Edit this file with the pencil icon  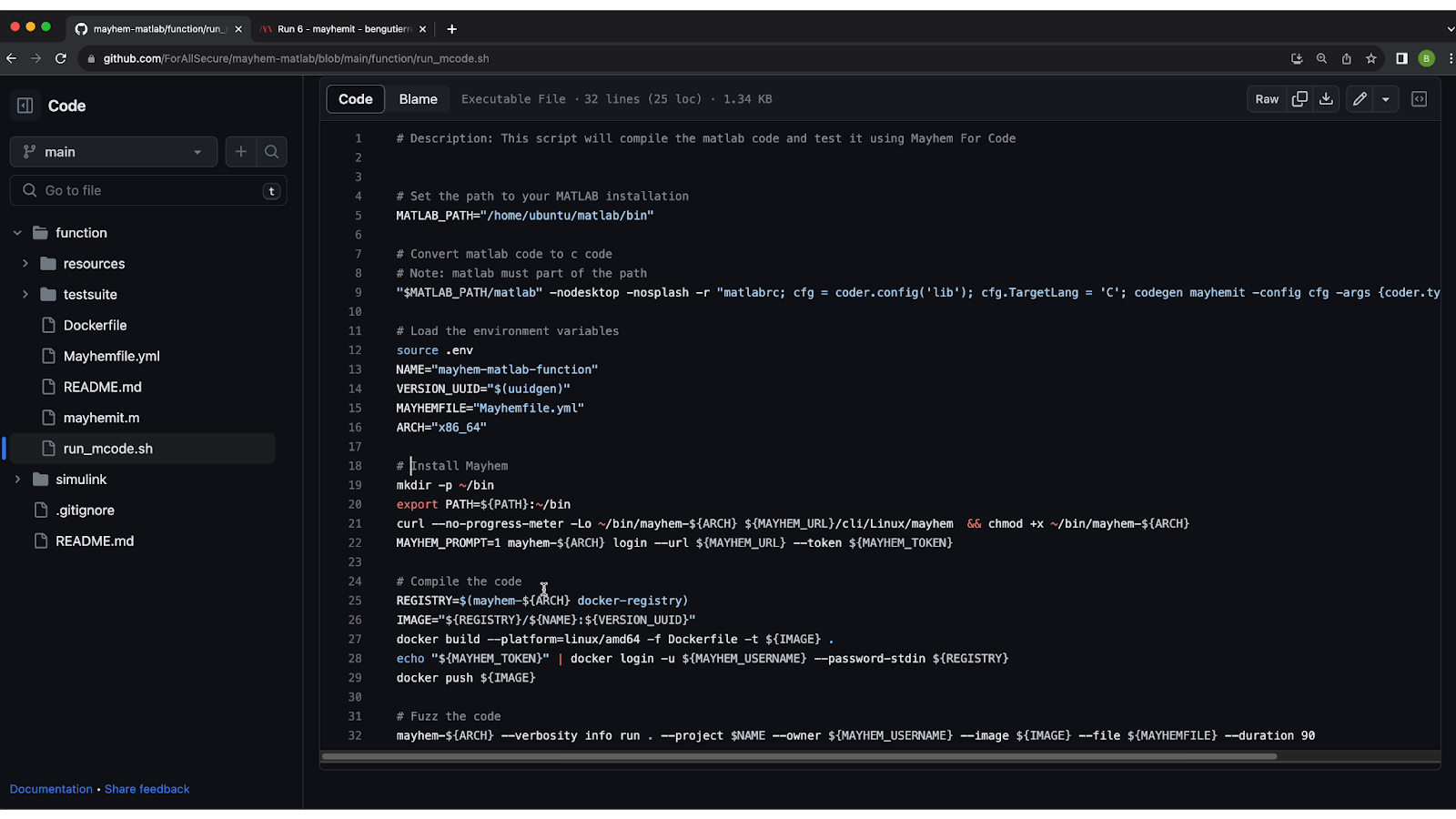(1360, 99)
